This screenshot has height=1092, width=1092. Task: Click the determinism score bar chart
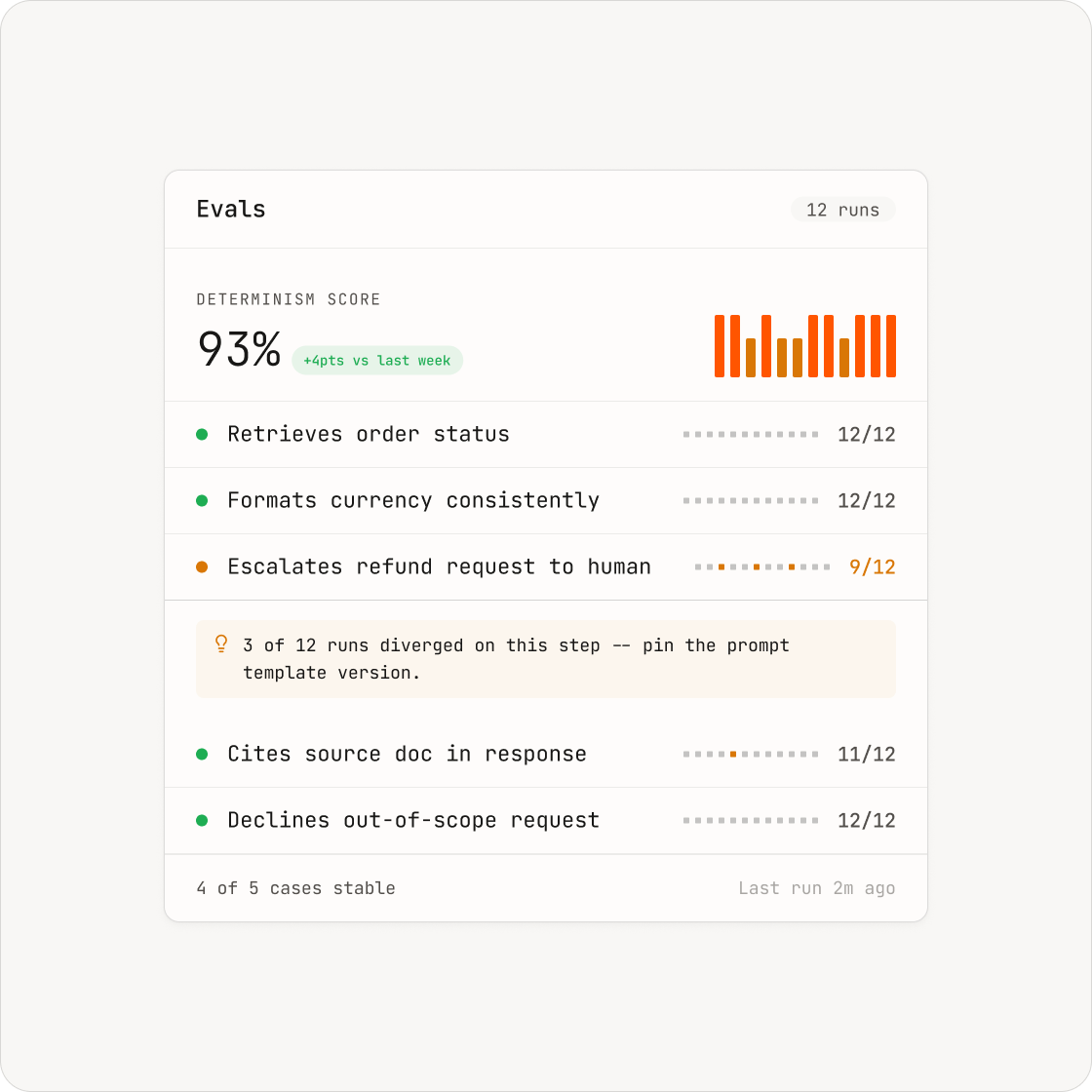click(x=805, y=346)
